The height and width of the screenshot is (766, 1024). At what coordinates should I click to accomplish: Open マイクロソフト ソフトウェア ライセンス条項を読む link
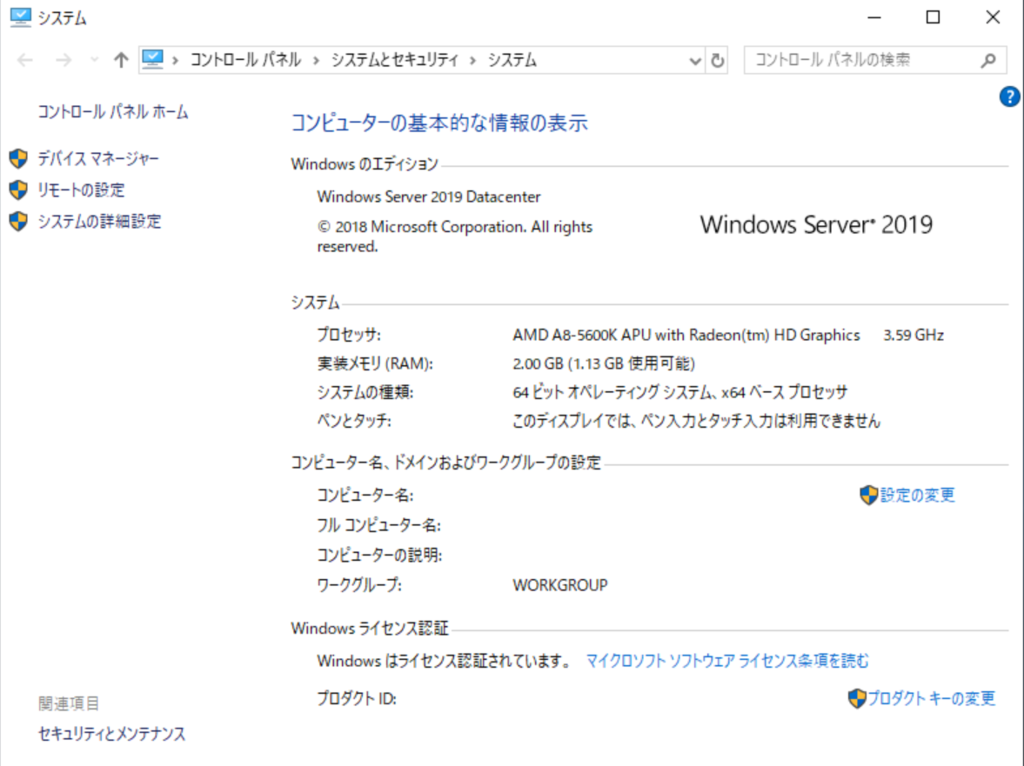728,661
